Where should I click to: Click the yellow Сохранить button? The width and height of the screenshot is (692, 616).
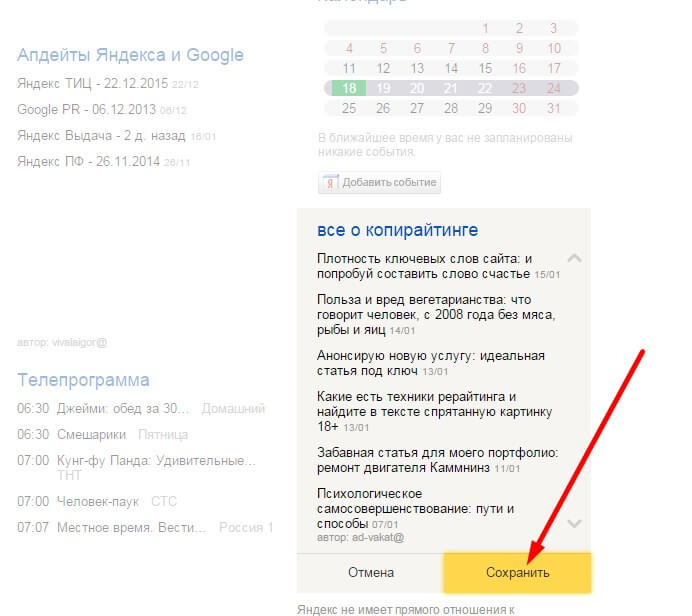517,573
